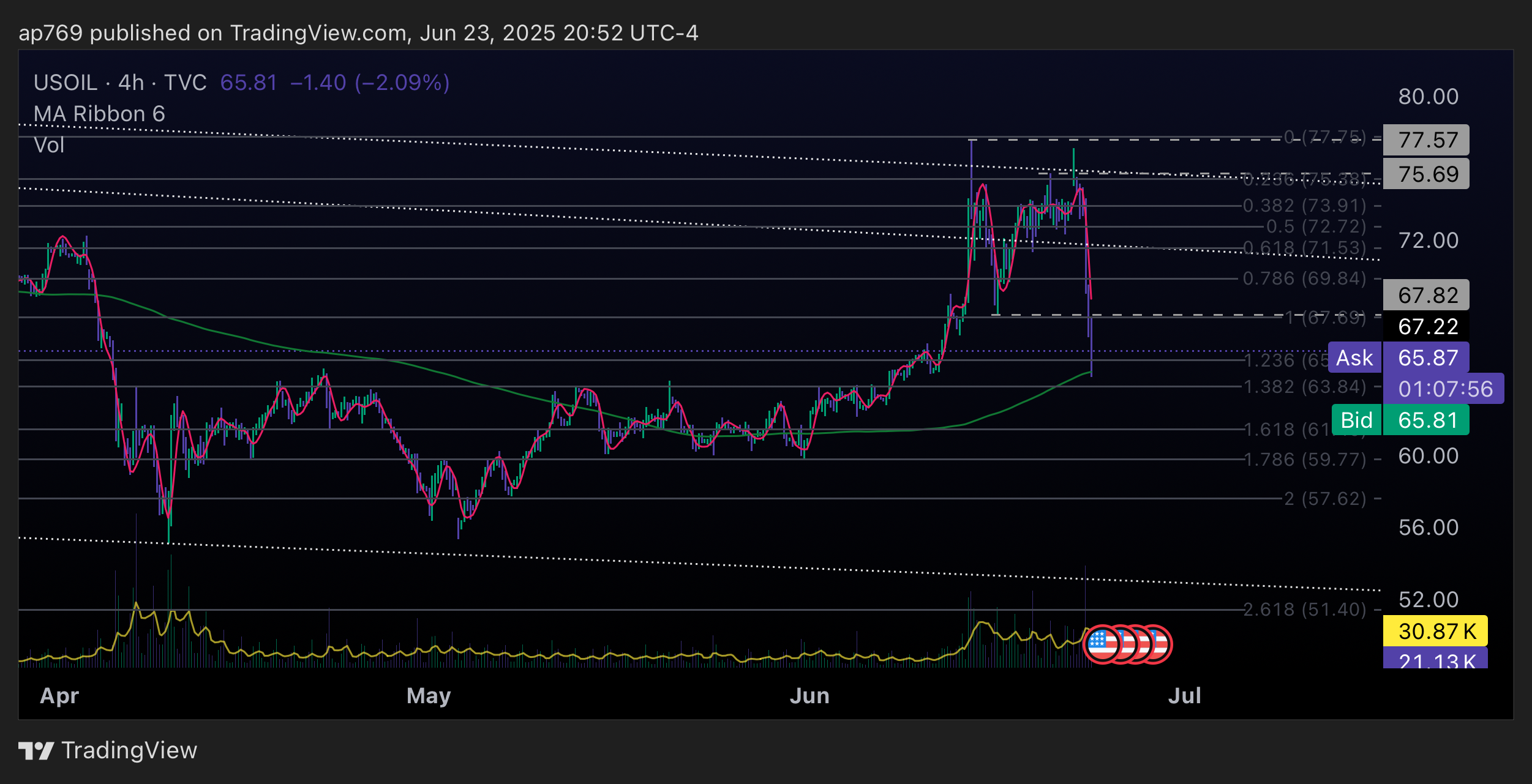Click the Ask 65.87 price tag
This screenshot has height=784, width=1532.
click(1399, 357)
